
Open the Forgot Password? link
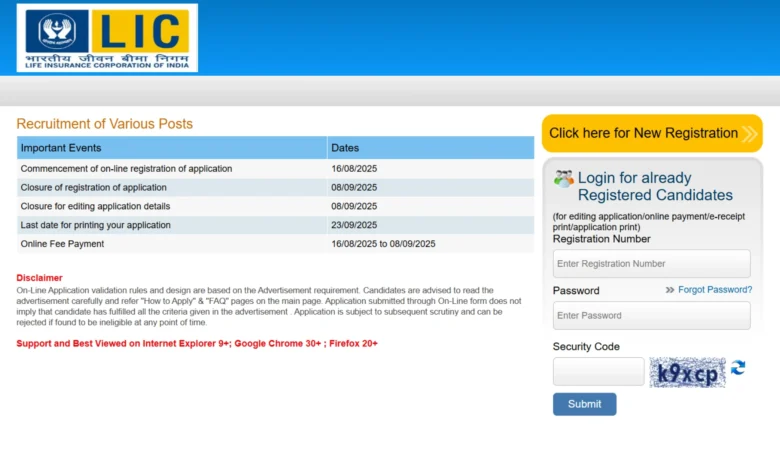pos(714,290)
